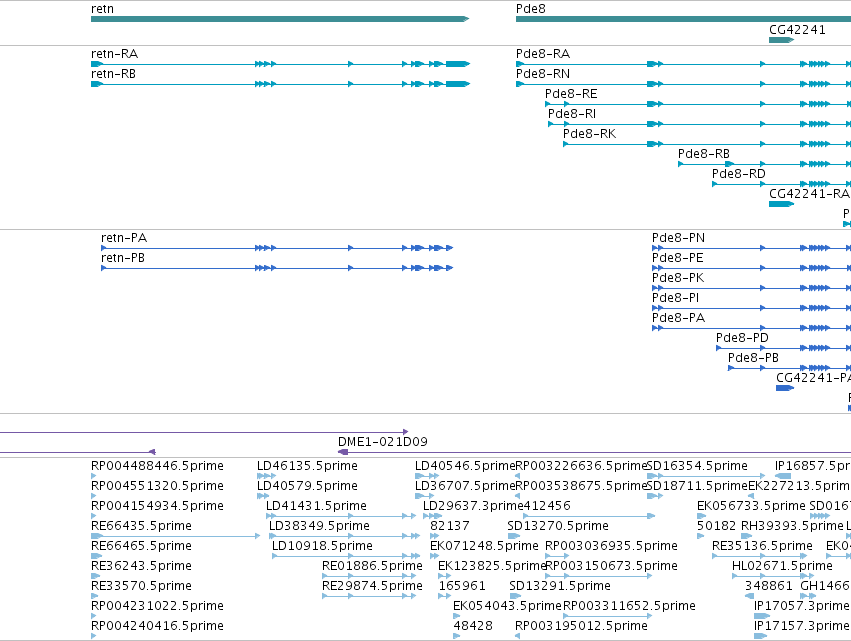Screen dimensions: 851x641
Task: Click the Pde8-PI protein label
Action: pos(675,298)
